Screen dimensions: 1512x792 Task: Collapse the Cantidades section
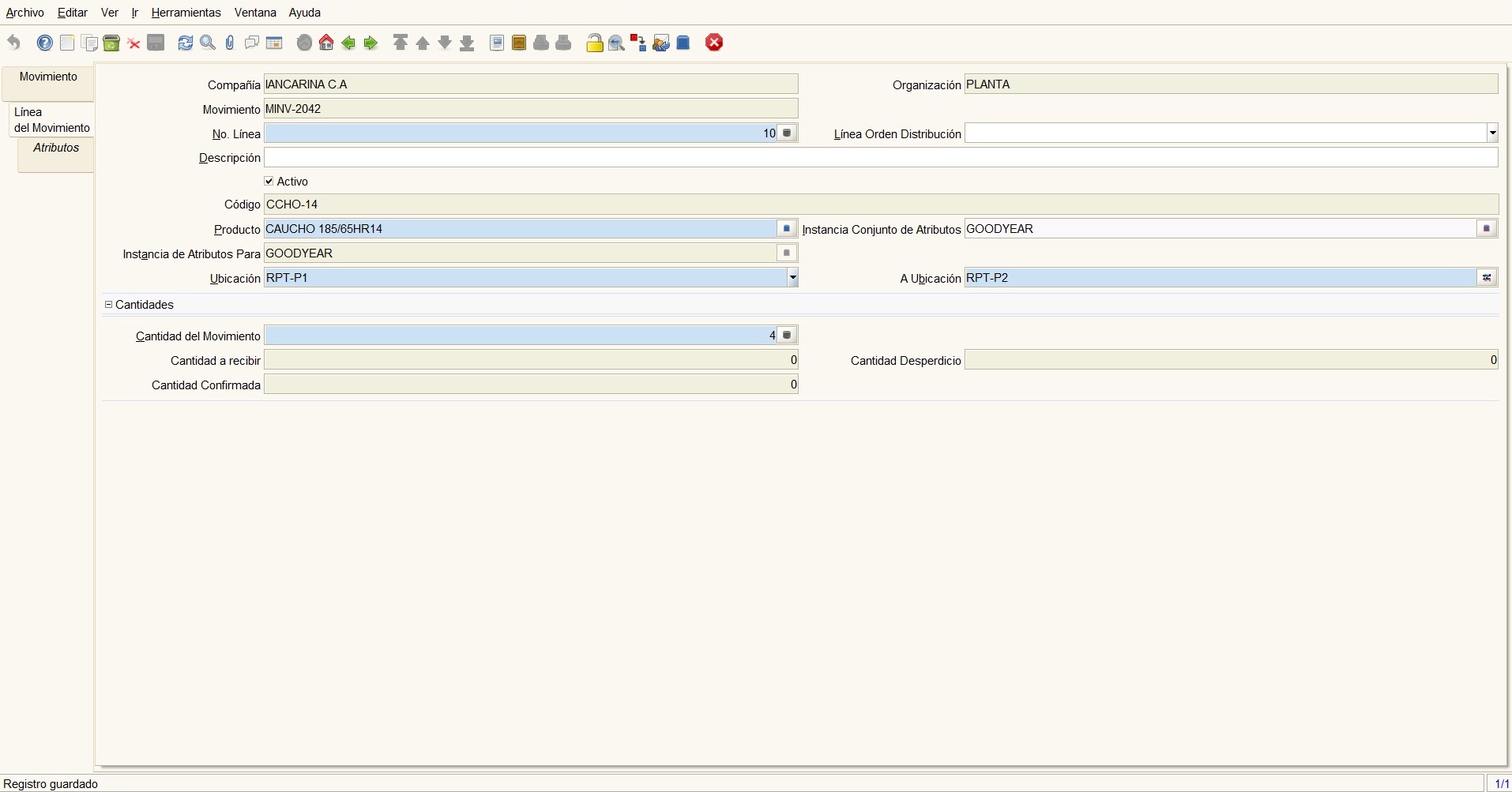tap(109, 305)
